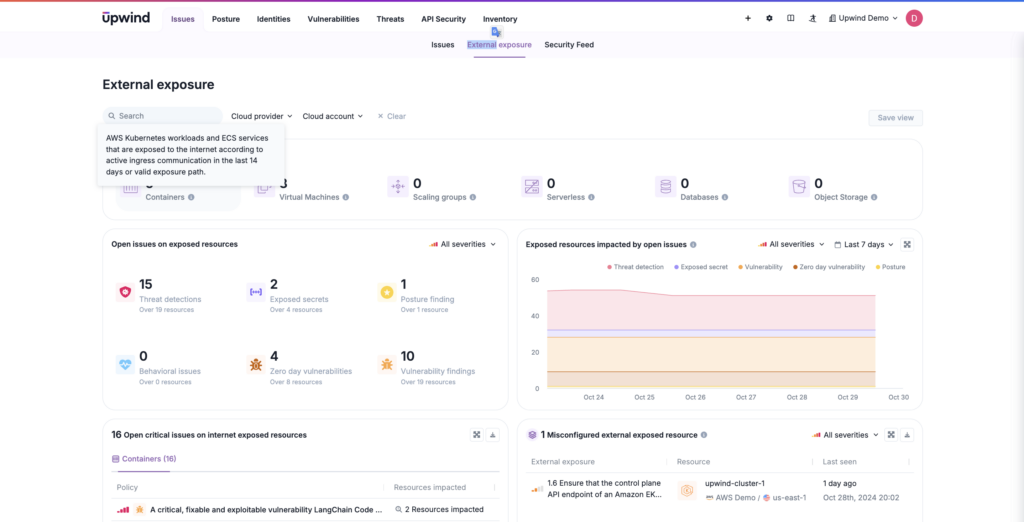Click the Zero day vulnerabilities bug icon
The height and width of the screenshot is (522, 1024).
click(255, 365)
